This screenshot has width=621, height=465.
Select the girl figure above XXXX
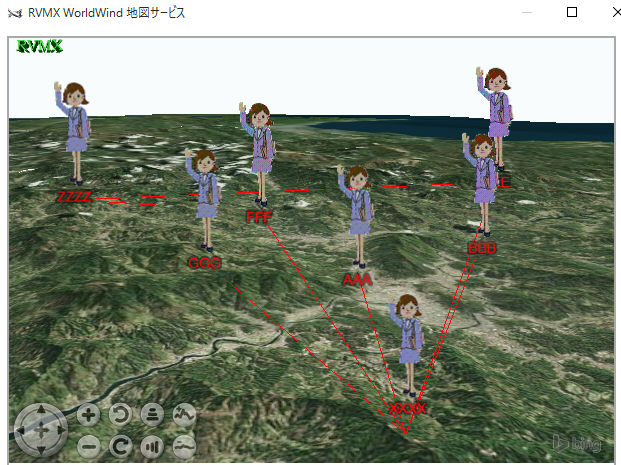tap(408, 345)
